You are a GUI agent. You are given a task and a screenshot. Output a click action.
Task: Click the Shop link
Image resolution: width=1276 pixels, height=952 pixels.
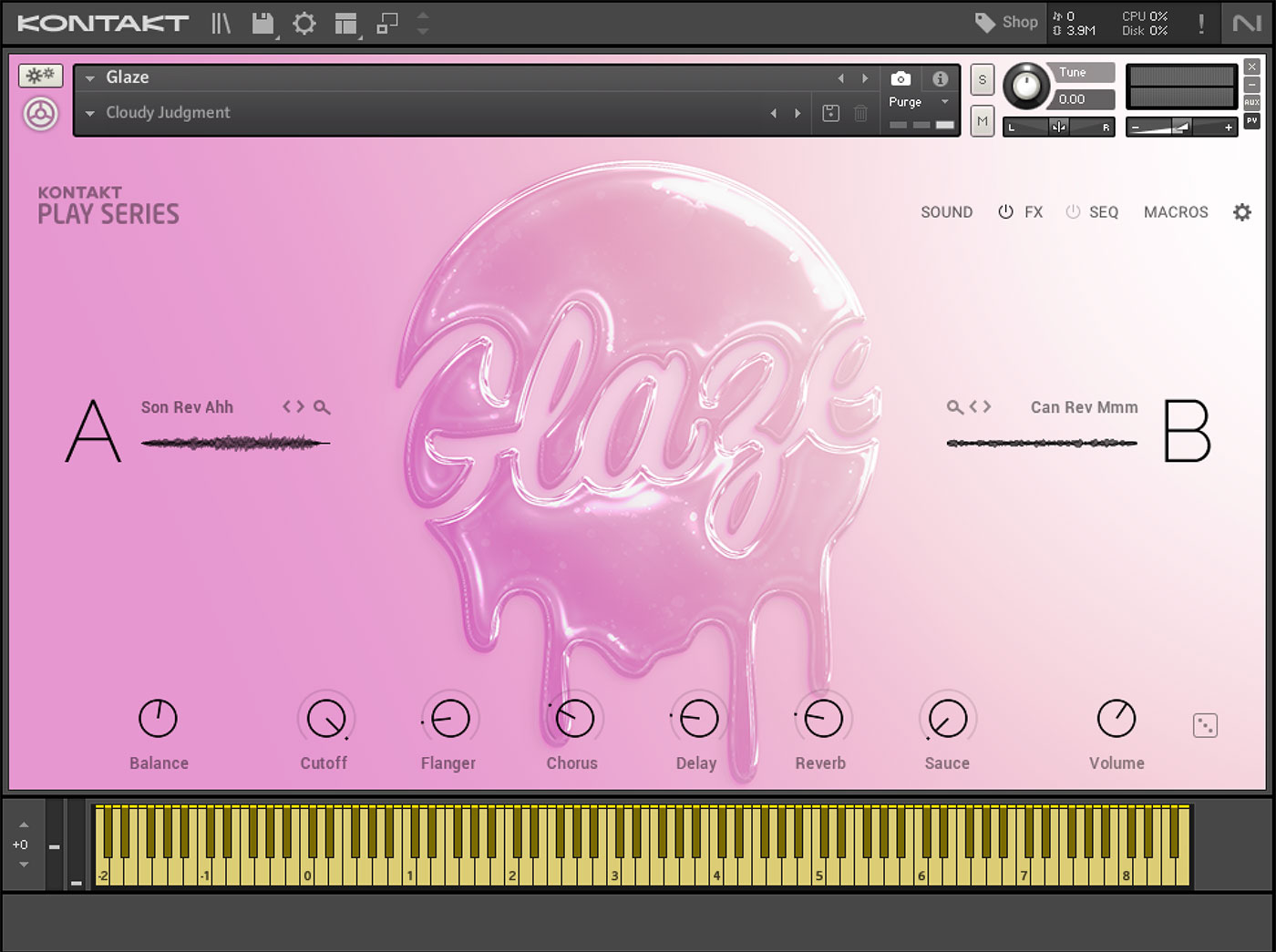click(x=1020, y=22)
